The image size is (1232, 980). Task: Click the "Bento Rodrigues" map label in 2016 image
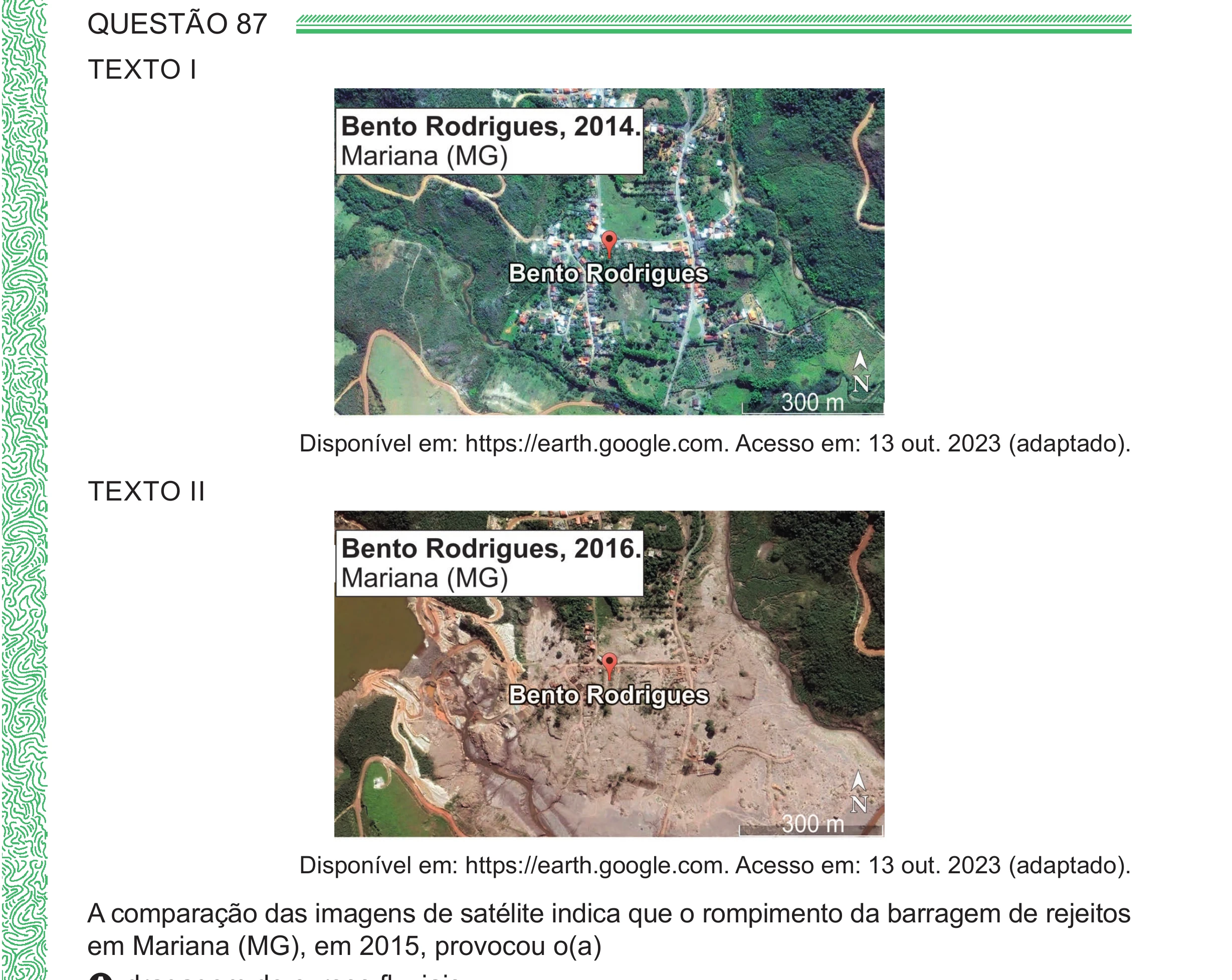tap(608, 695)
